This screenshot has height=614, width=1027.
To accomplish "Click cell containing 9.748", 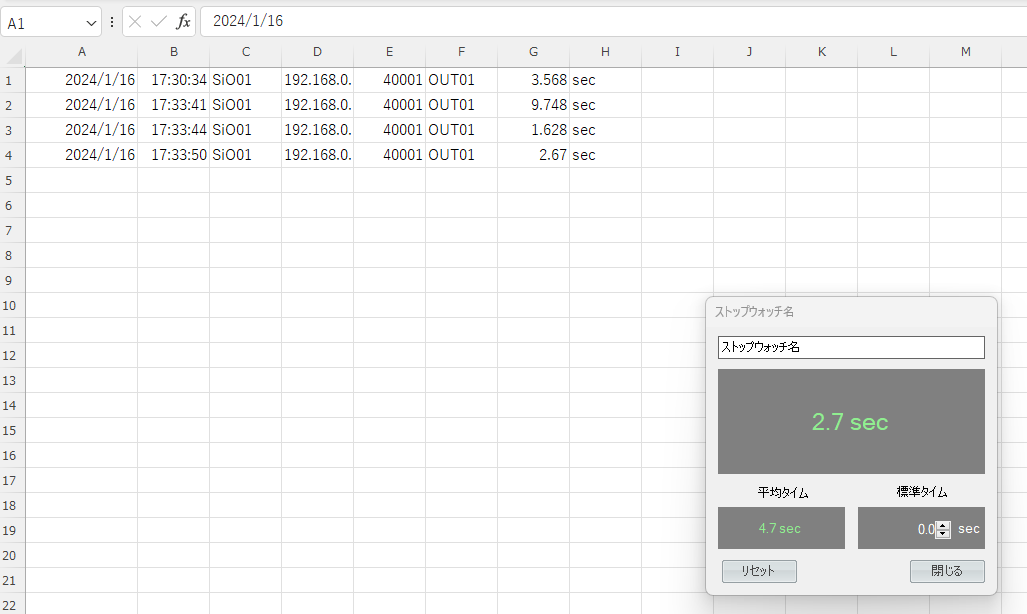I will click(533, 105).
